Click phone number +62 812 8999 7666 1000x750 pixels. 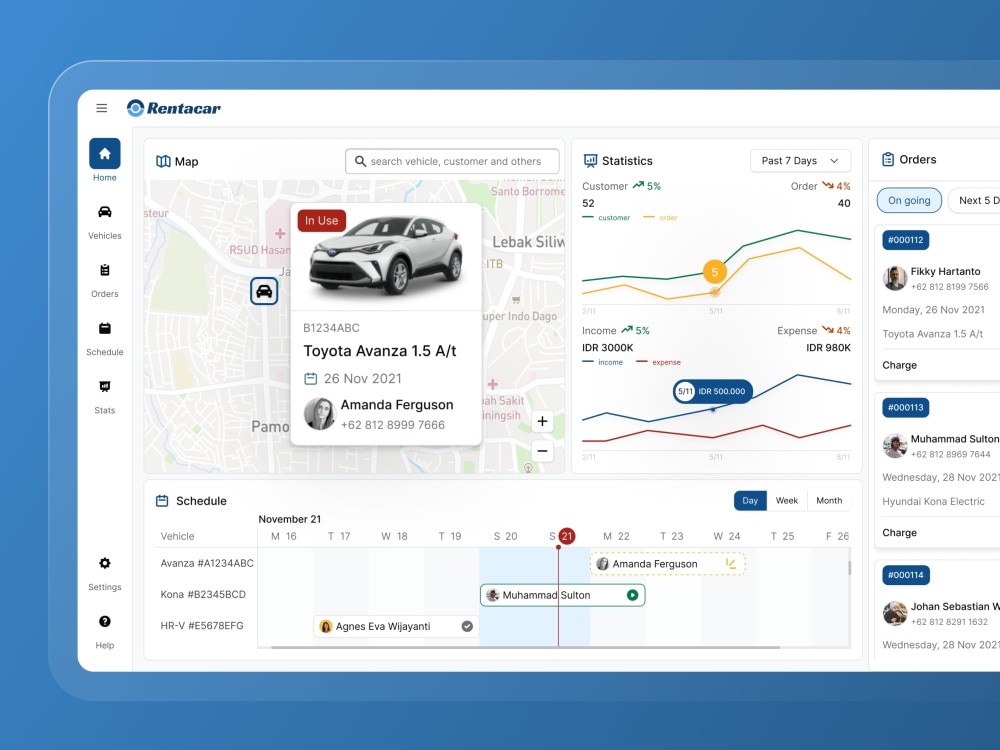coord(392,425)
